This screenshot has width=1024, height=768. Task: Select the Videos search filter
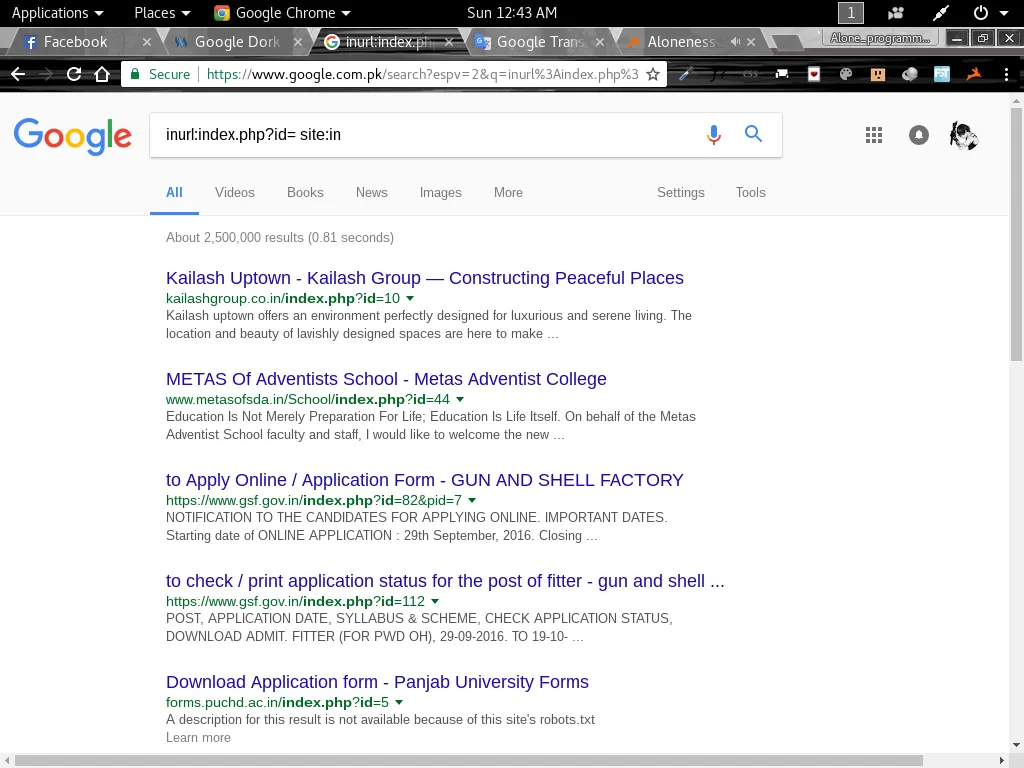[234, 193]
